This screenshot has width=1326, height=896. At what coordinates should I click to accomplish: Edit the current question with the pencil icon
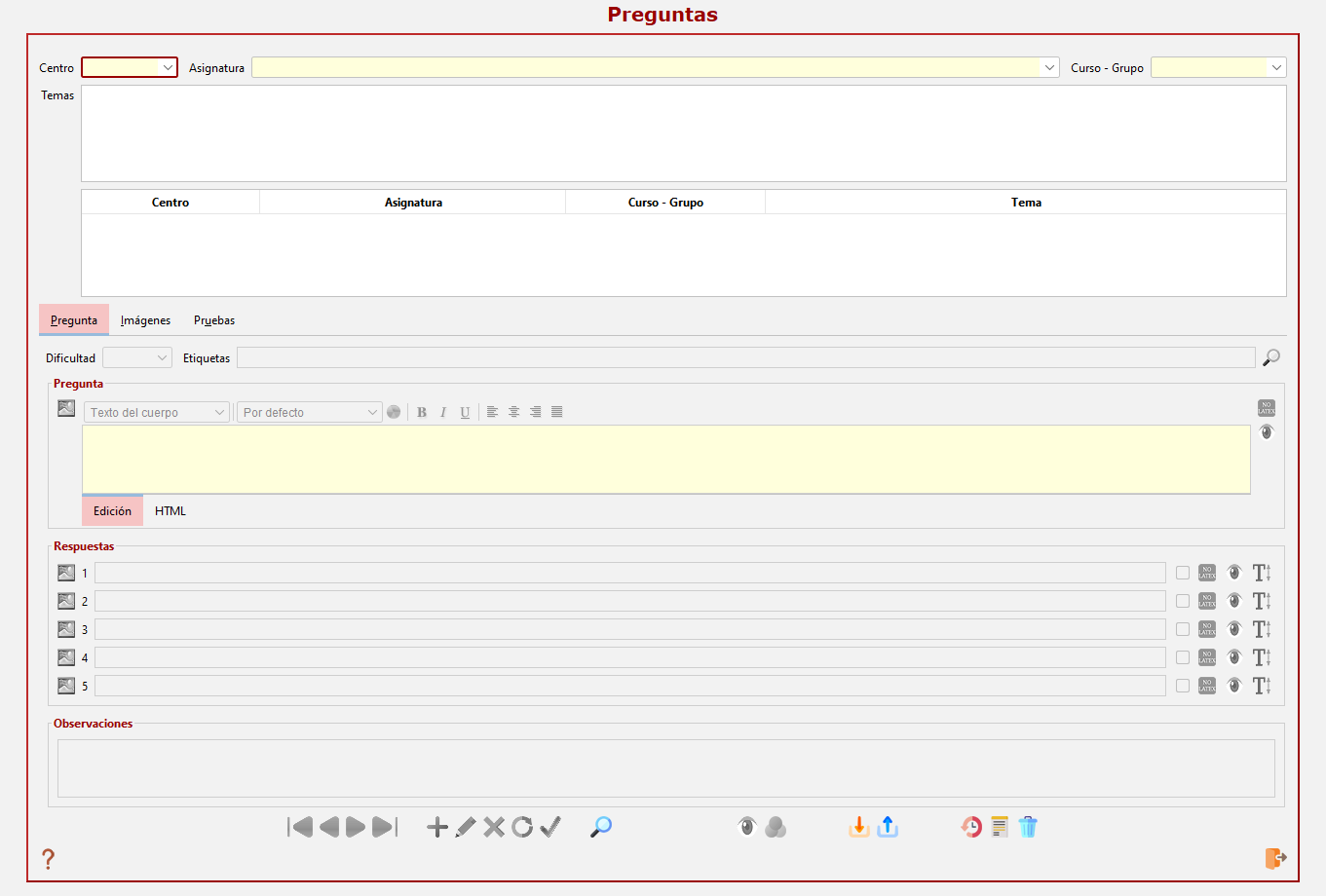pos(466,827)
